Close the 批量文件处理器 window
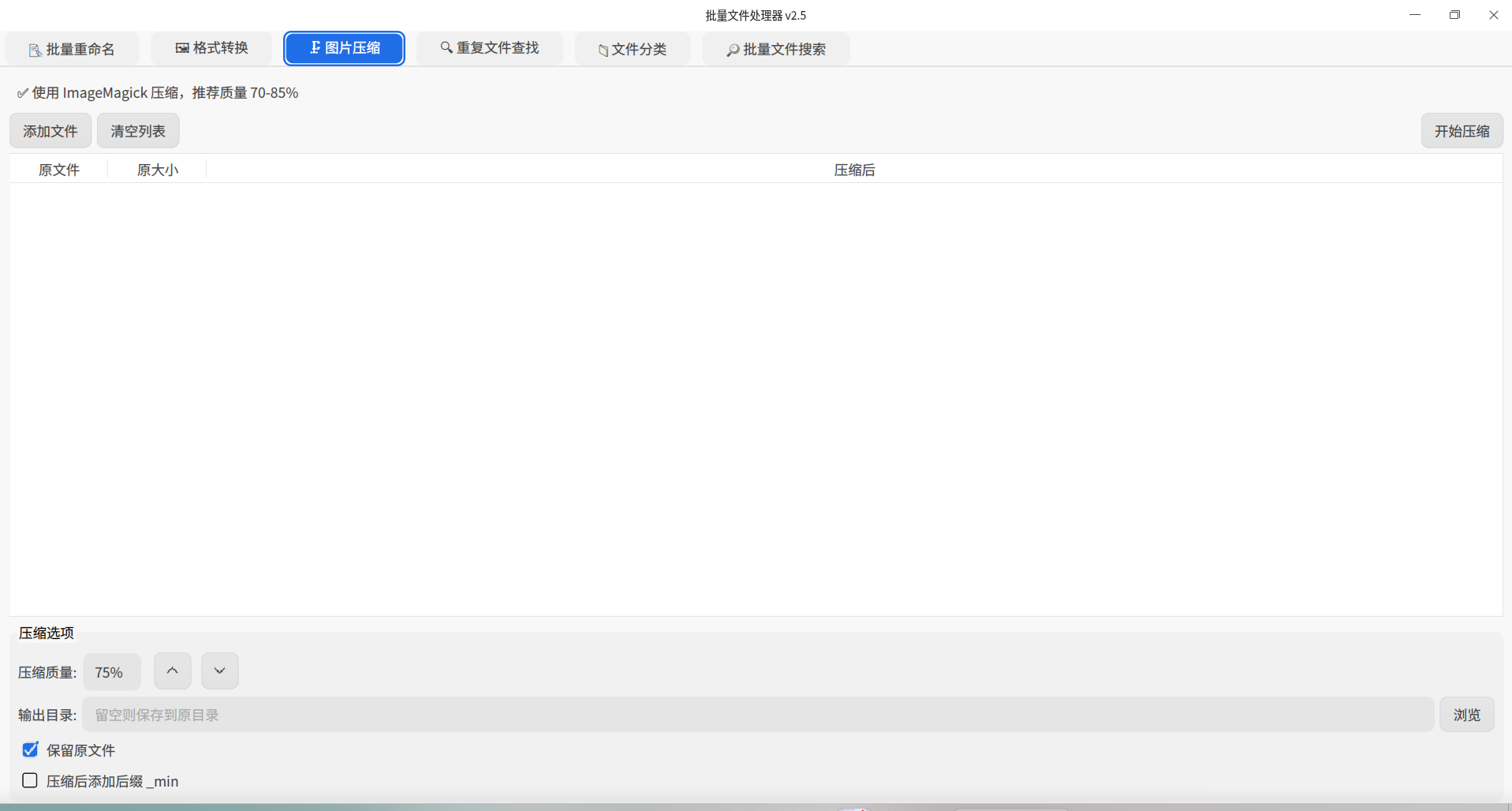The height and width of the screenshot is (811, 1512). [1493, 15]
